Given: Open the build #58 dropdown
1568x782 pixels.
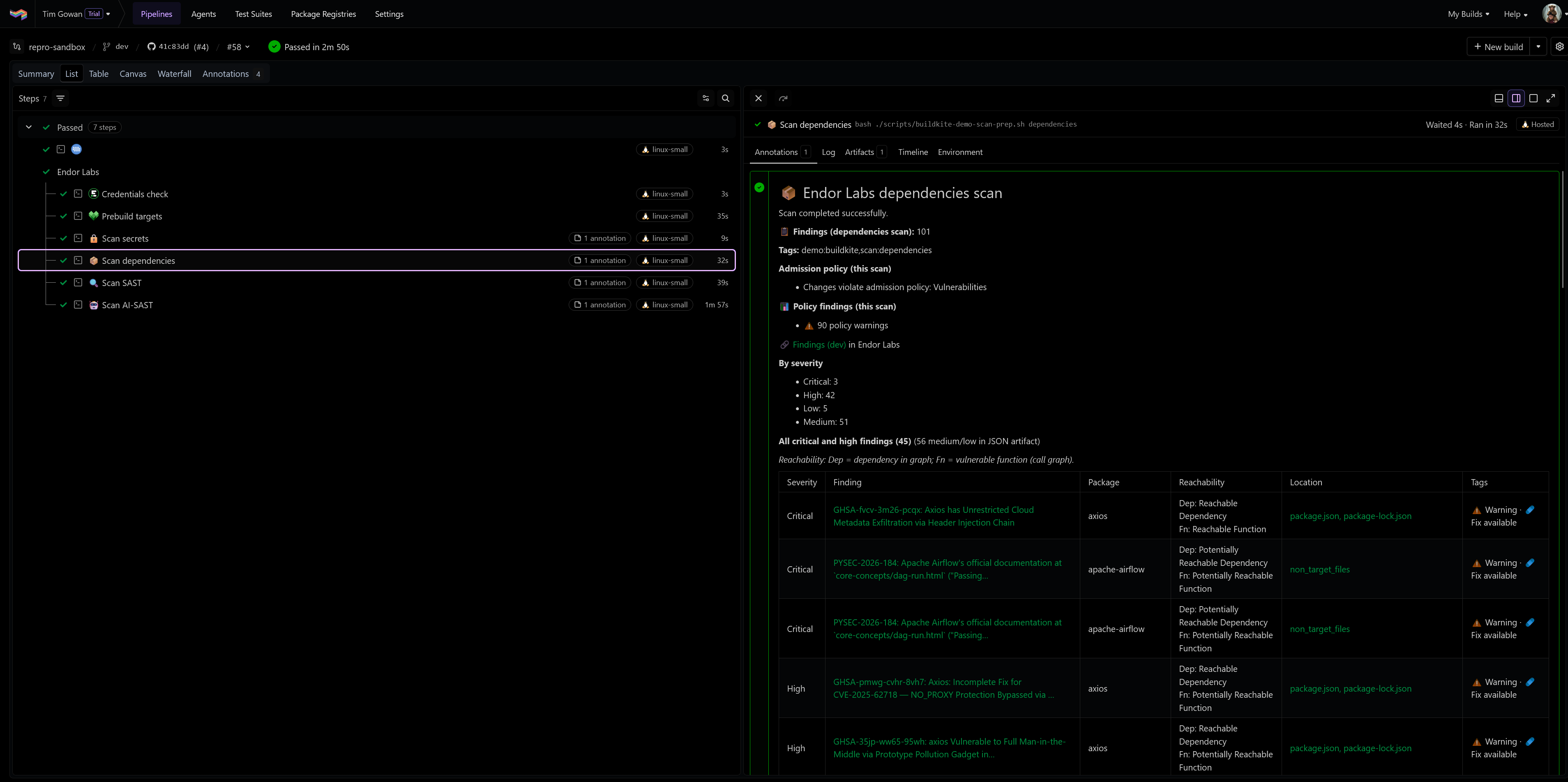Looking at the screenshot, I should point(238,47).
